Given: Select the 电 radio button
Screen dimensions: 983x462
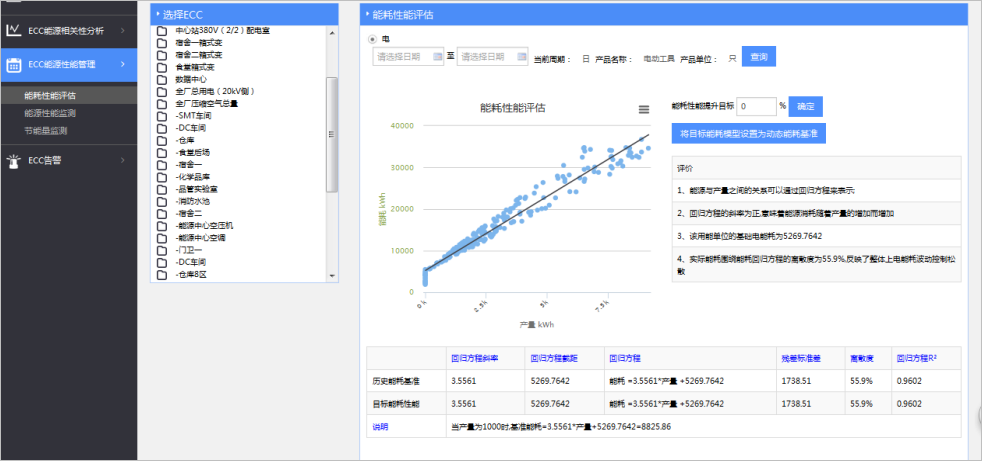Looking at the screenshot, I should point(374,39).
